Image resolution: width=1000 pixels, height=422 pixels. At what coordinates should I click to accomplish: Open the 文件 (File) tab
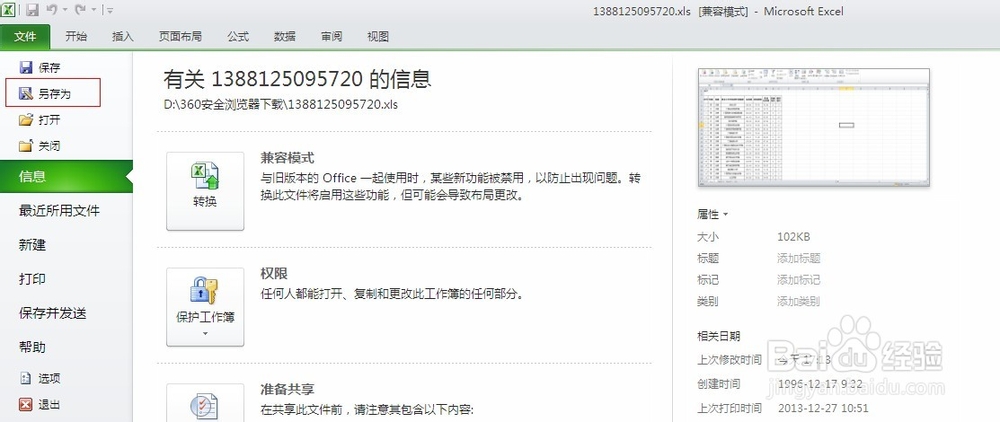point(25,36)
